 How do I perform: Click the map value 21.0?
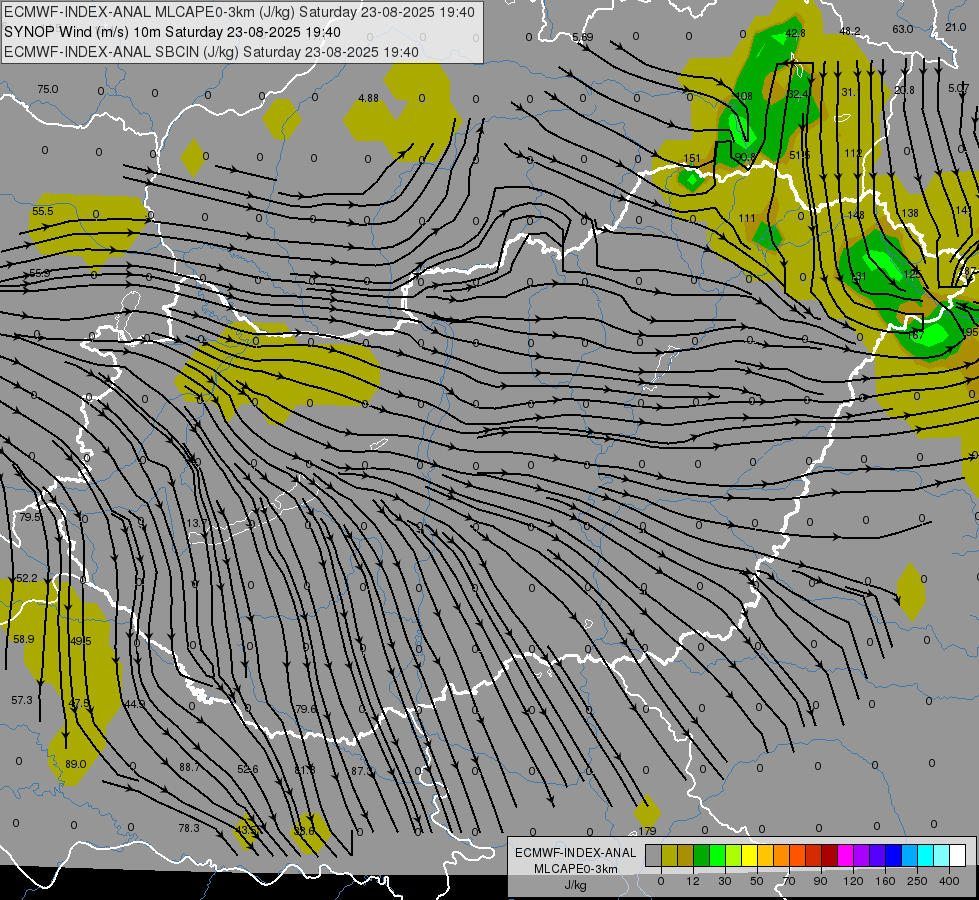[x=955, y=27]
